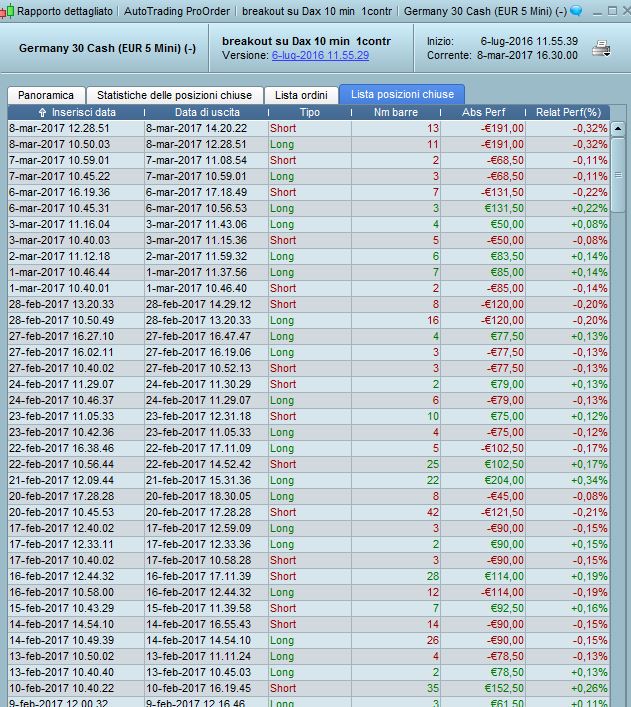This screenshot has height=707, width=631.
Task: Open version link 6-lug-2016 11.55.29
Action: 320,55
